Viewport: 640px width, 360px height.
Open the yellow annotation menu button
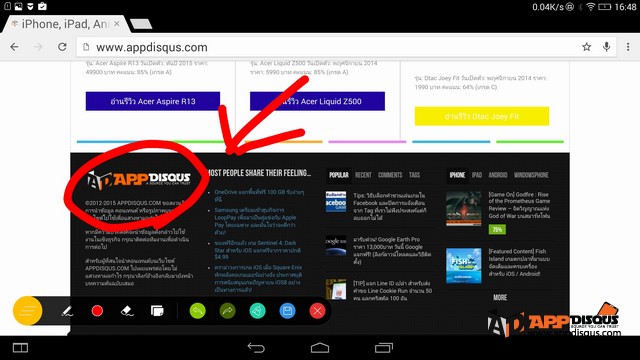coord(27,311)
